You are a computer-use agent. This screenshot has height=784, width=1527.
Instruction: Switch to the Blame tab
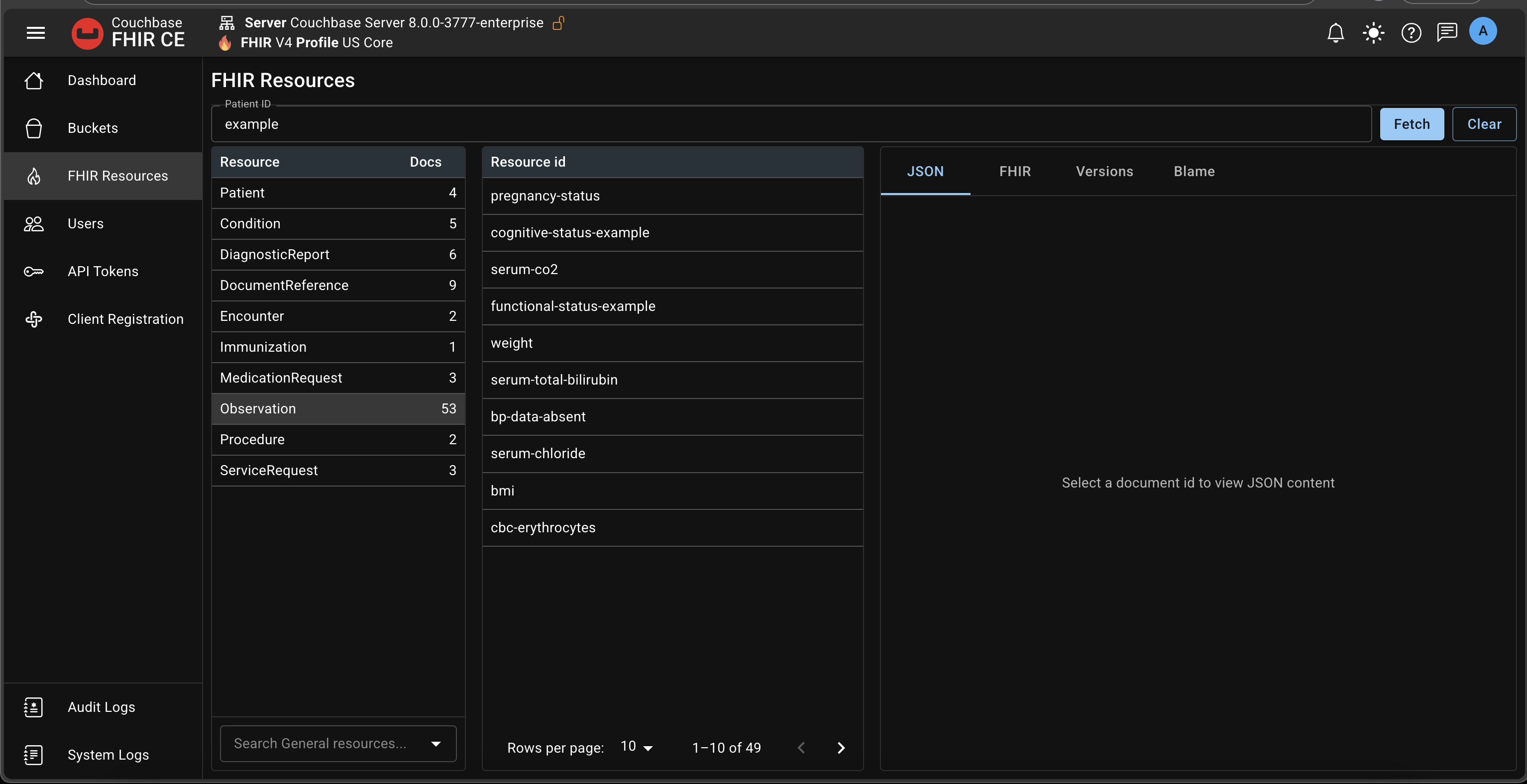click(1194, 171)
